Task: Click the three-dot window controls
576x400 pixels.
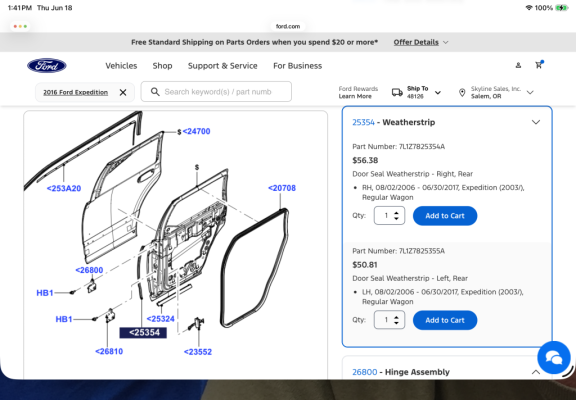Action: click(20, 26)
